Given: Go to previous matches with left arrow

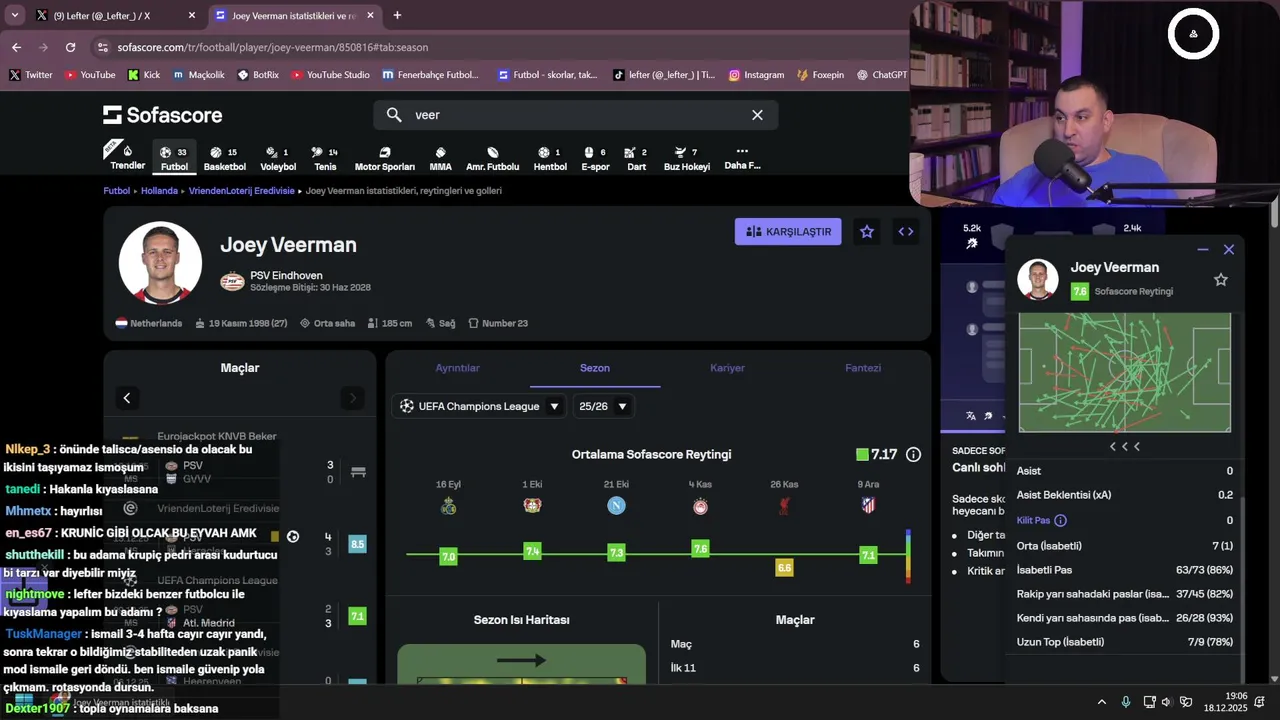Looking at the screenshot, I should pos(127,398).
